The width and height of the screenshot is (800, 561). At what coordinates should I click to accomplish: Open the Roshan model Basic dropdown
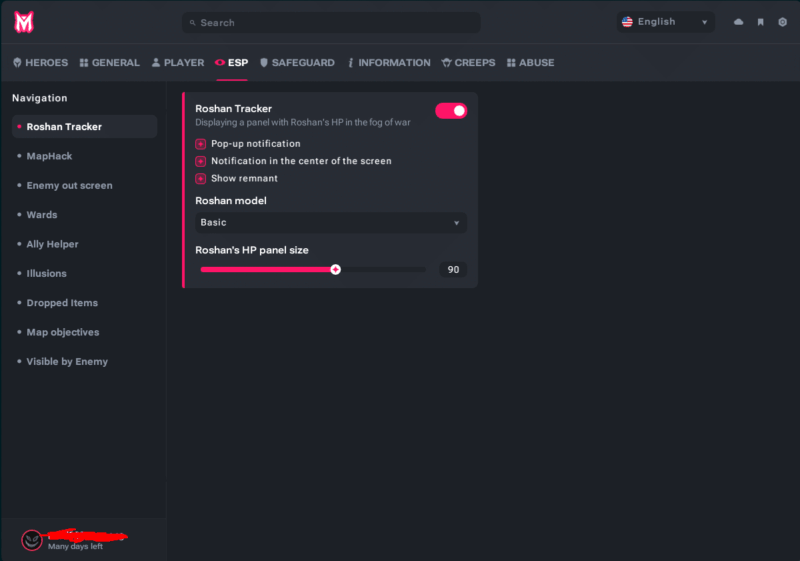click(x=331, y=223)
